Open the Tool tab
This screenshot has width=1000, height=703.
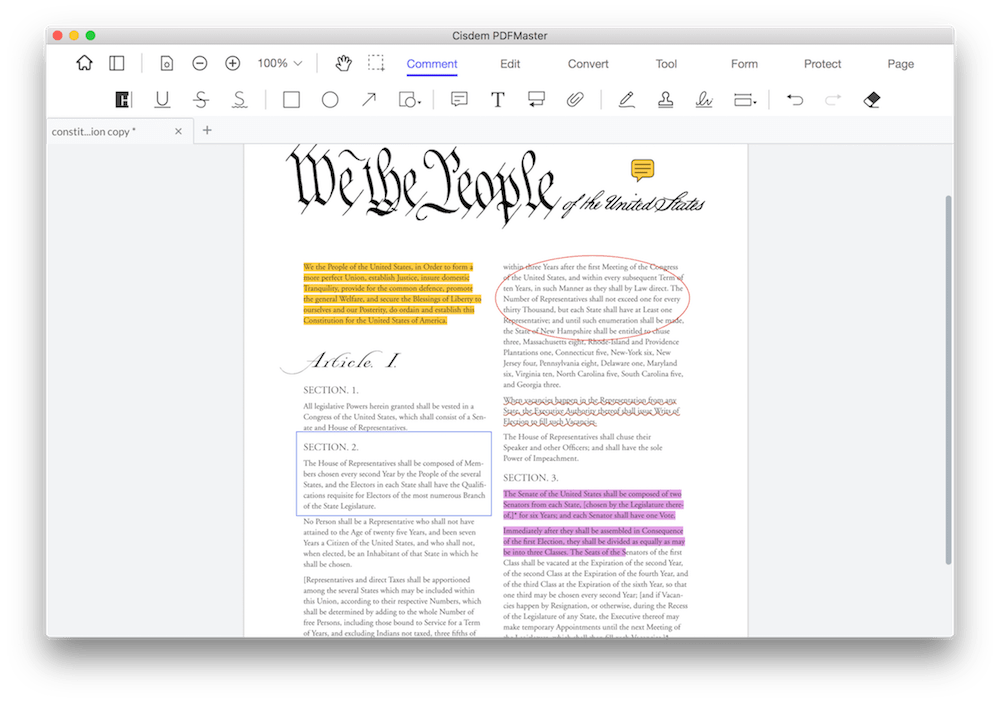click(x=666, y=64)
